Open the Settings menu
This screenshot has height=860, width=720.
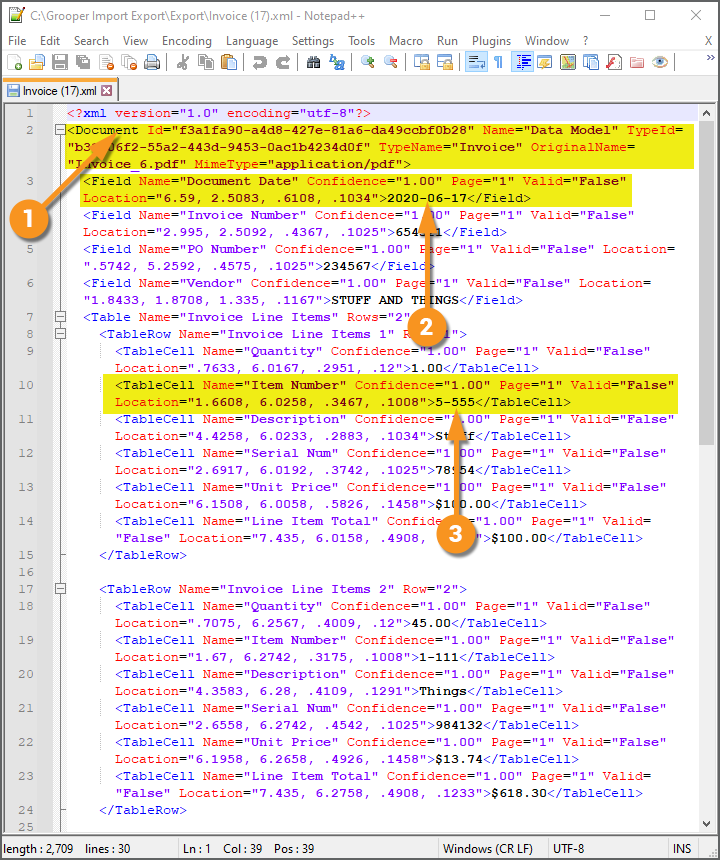tap(313, 41)
